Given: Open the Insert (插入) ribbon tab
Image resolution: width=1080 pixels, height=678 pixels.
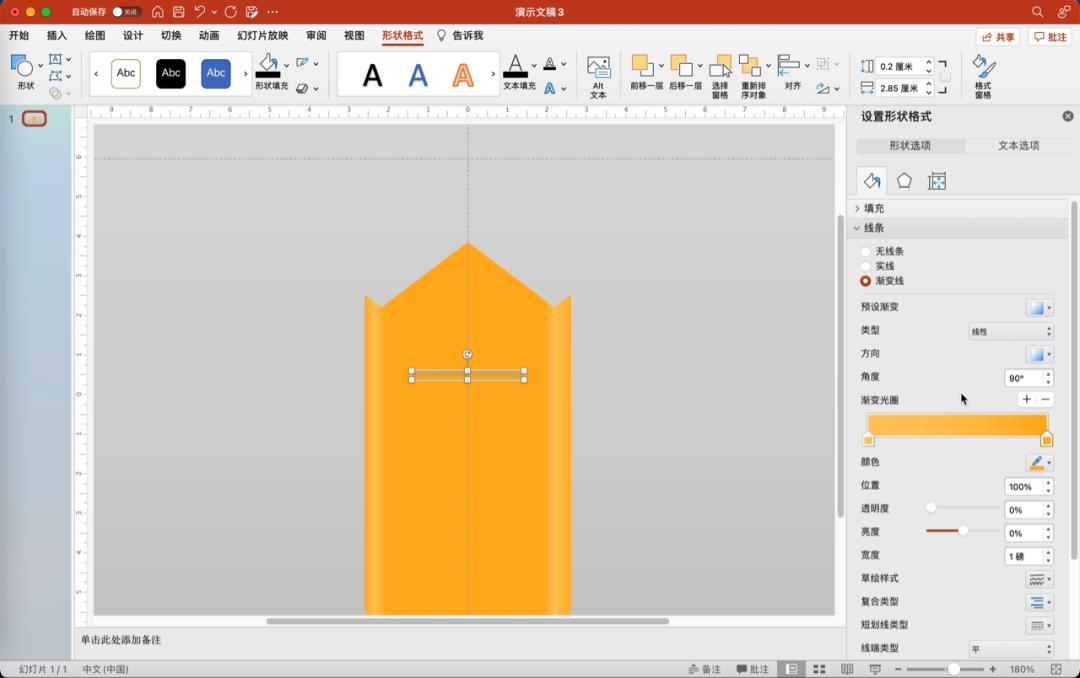Looking at the screenshot, I should pos(57,36).
